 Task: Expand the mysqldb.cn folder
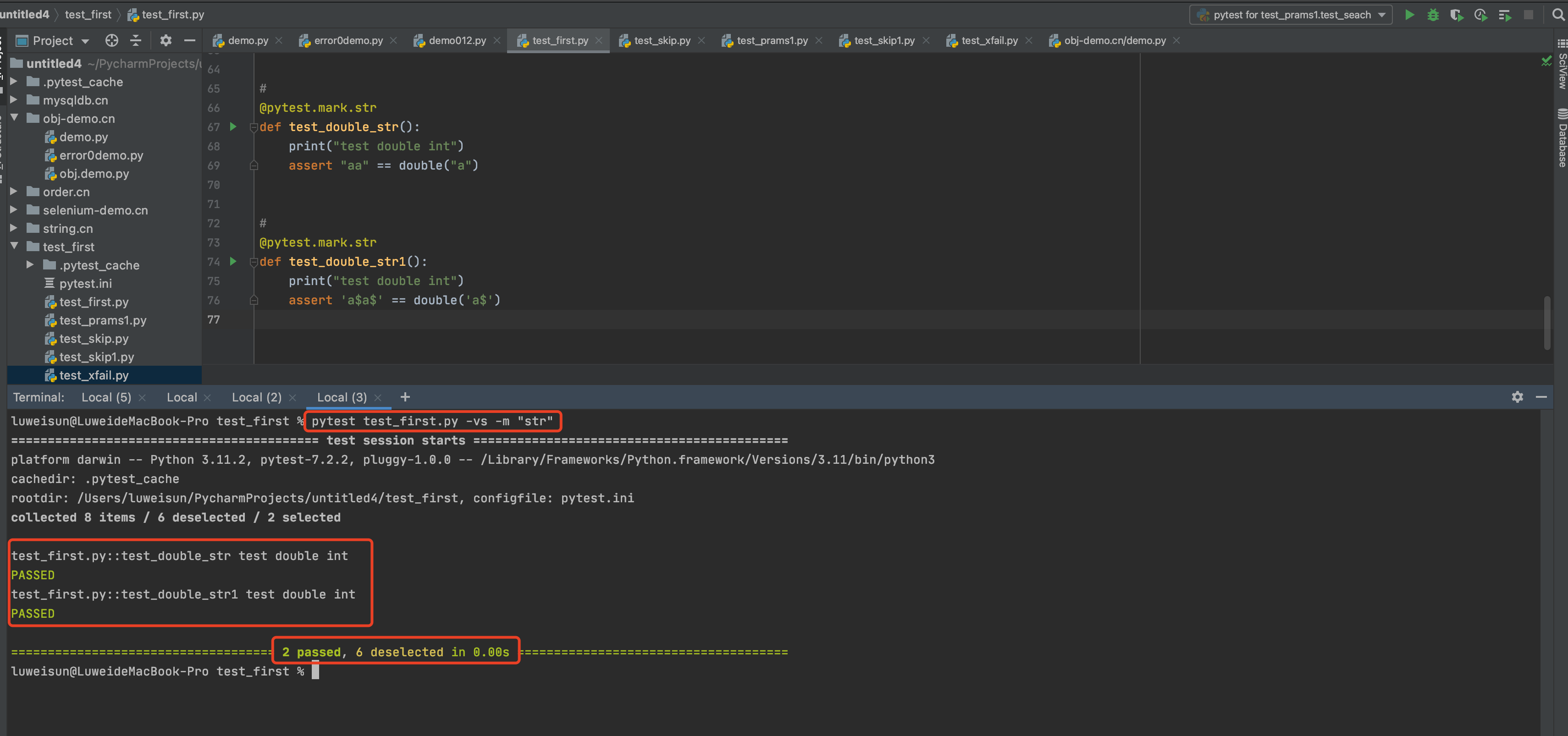(x=13, y=100)
